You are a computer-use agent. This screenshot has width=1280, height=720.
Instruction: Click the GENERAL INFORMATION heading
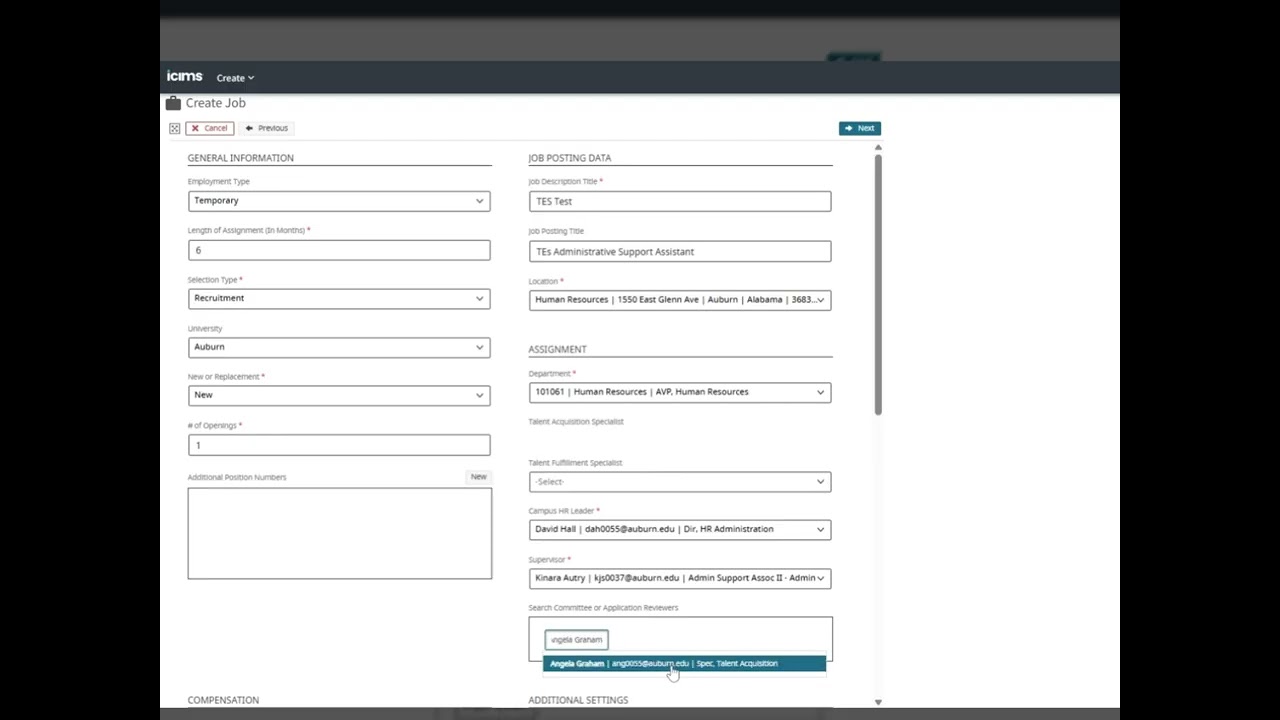click(241, 158)
